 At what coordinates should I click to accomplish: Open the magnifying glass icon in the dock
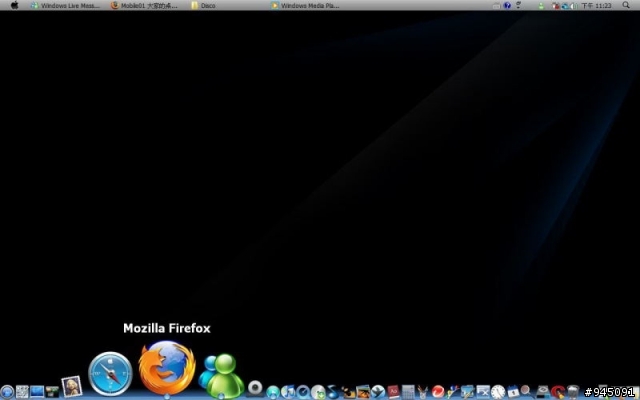pyautogui.click(x=526, y=391)
